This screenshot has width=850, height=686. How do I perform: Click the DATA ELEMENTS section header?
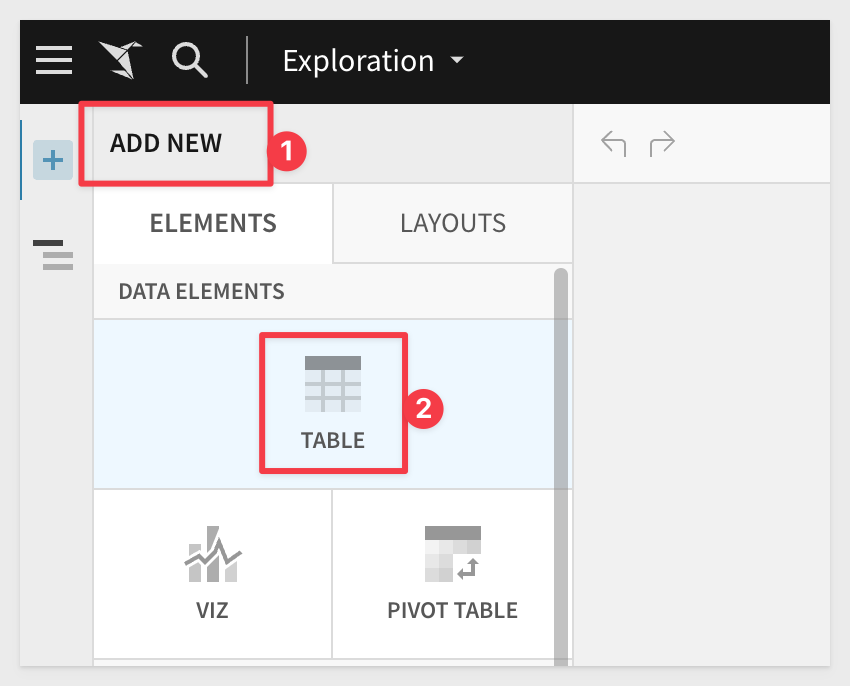(201, 291)
